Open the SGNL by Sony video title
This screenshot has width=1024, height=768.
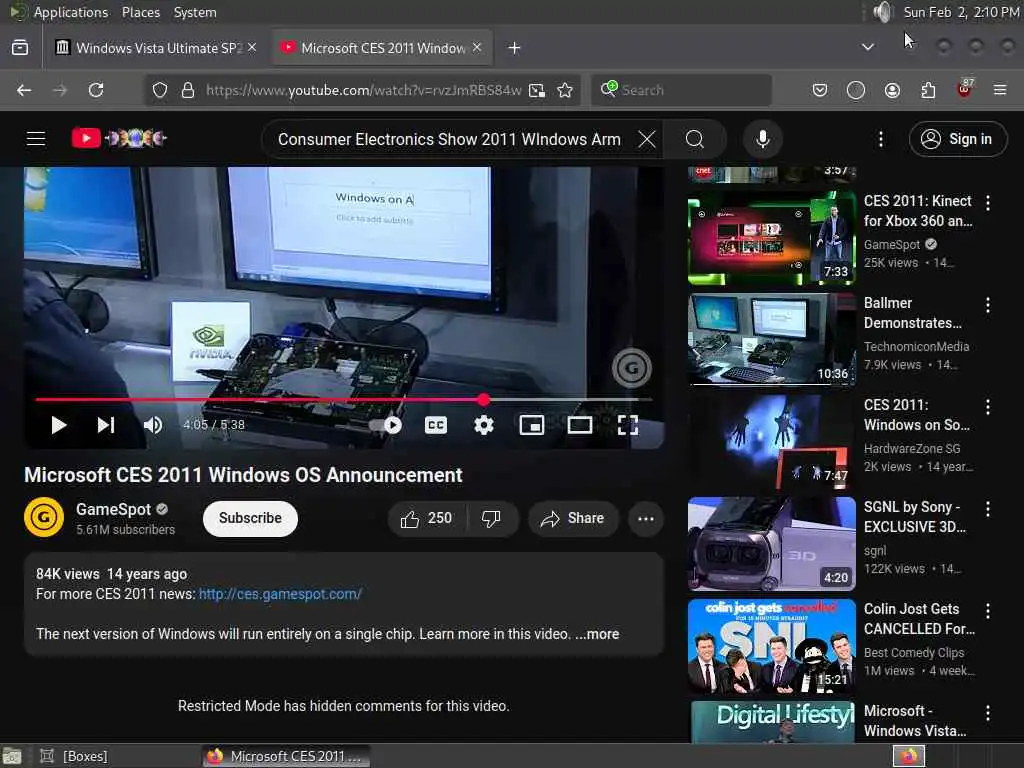[x=914, y=517]
